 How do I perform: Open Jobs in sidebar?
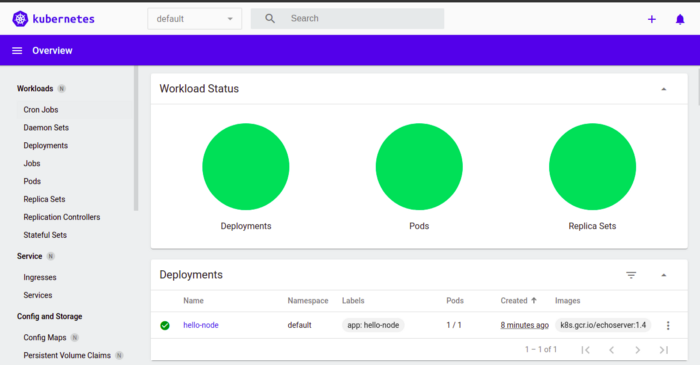tap(32, 163)
